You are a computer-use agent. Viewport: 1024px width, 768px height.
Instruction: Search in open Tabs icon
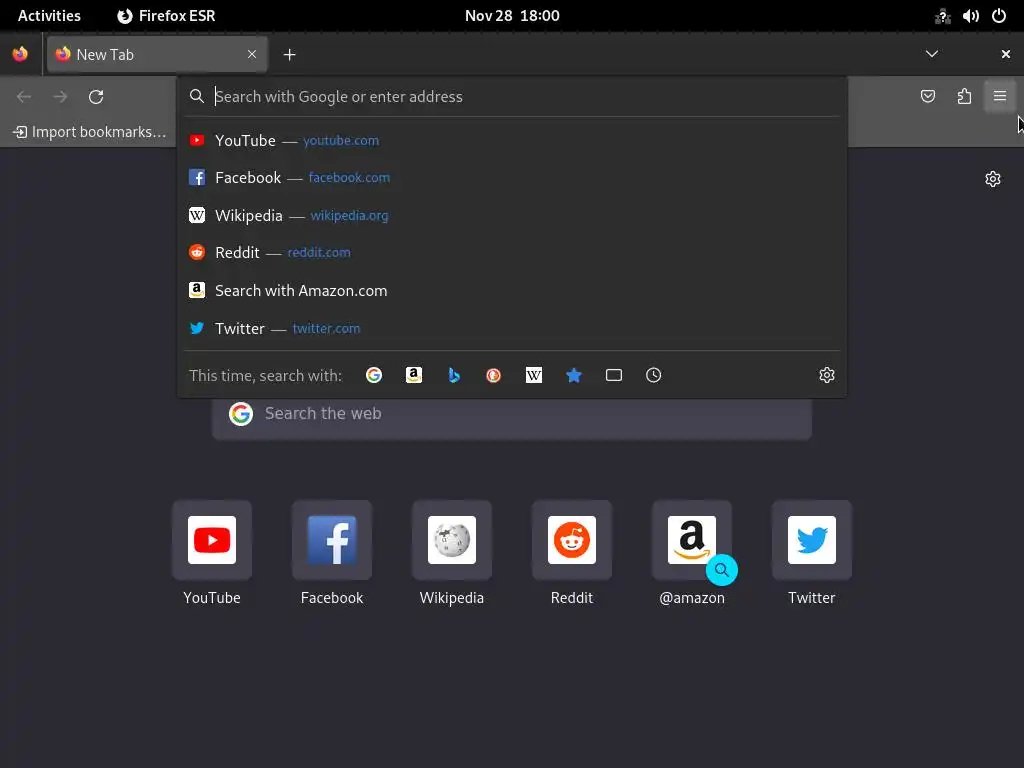pyautogui.click(x=613, y=375)
